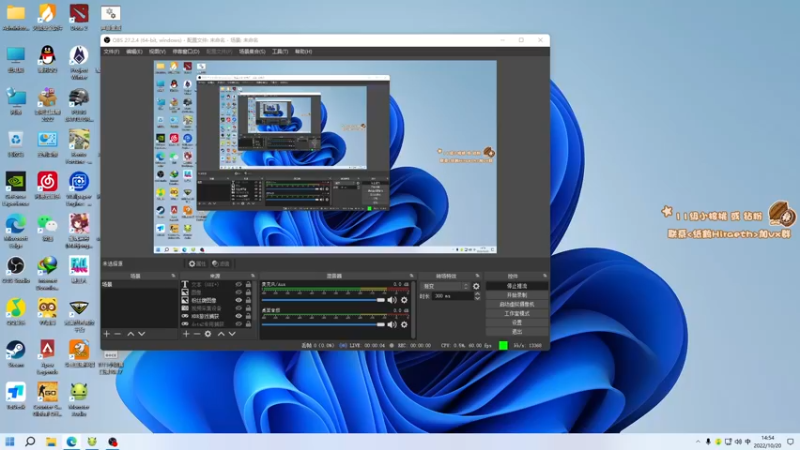
Task: Move source down in Sources dock
Action: pos(232,334)
